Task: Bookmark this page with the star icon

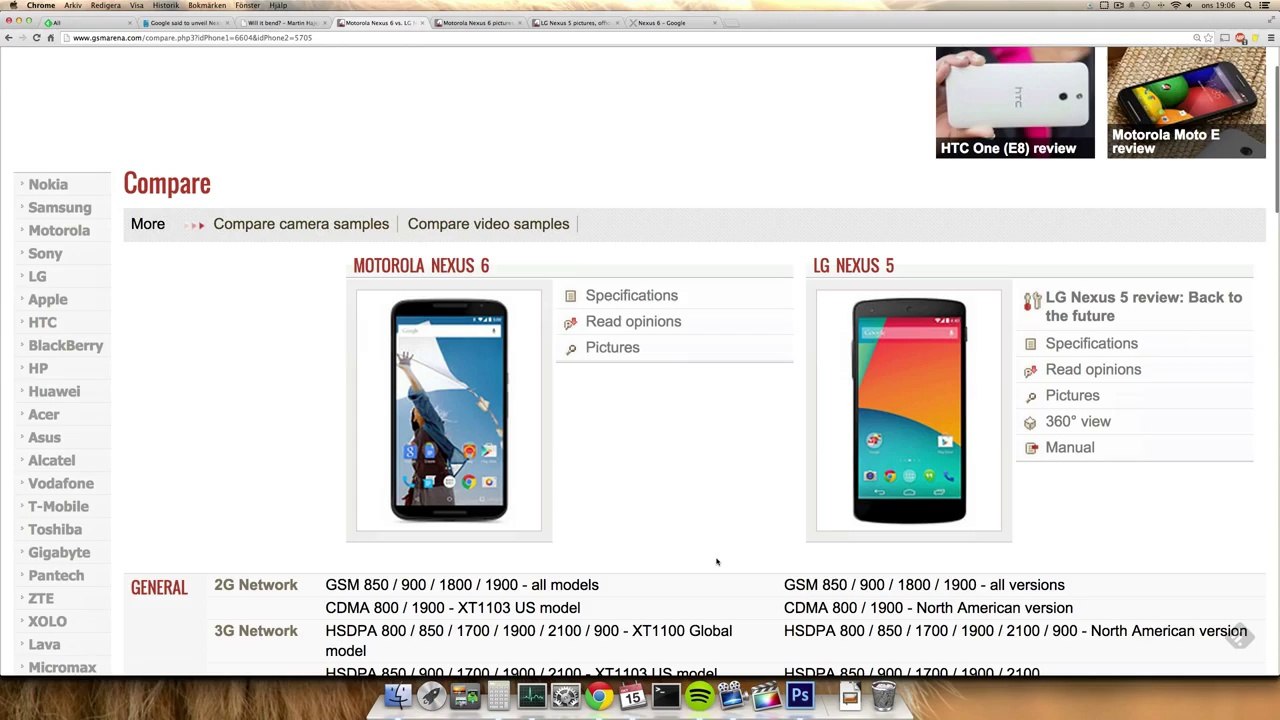Action: (x=1209, y=38)
